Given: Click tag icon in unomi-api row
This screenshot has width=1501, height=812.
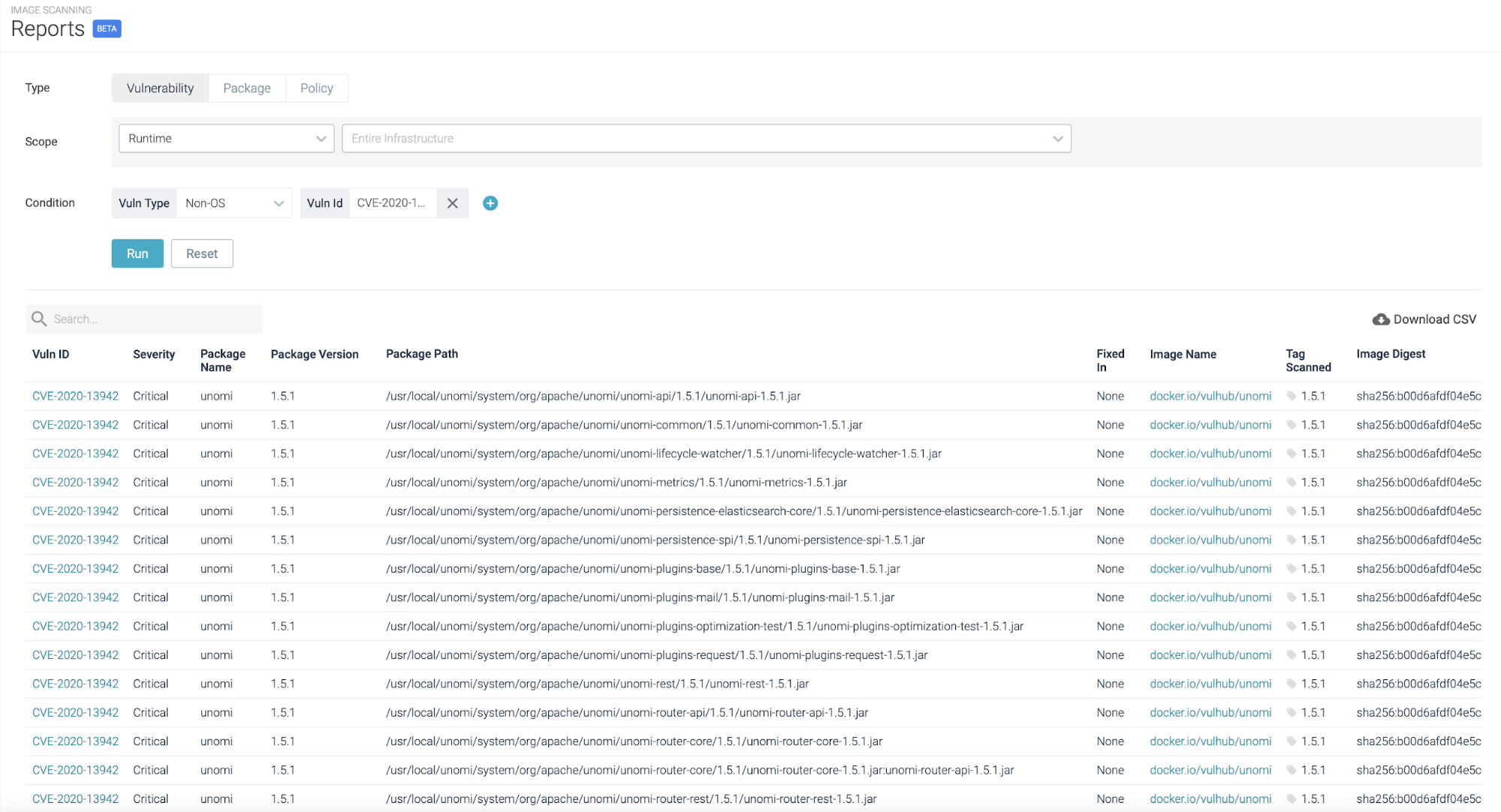Looking at the screenshot, I should pyautogui.click(x=1292, y=396).
